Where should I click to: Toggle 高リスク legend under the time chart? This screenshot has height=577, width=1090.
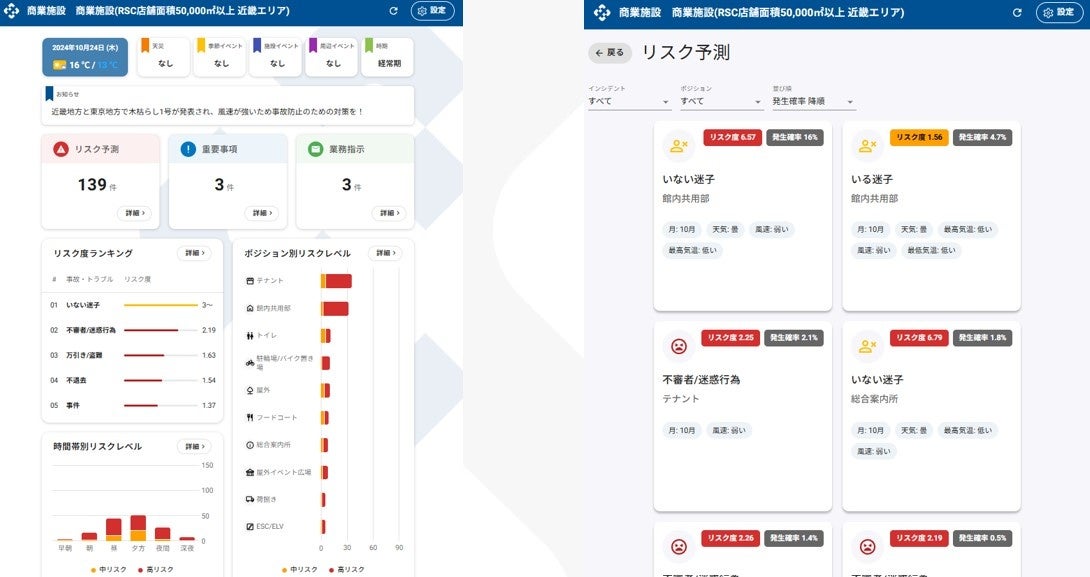[x=156, y=569]
